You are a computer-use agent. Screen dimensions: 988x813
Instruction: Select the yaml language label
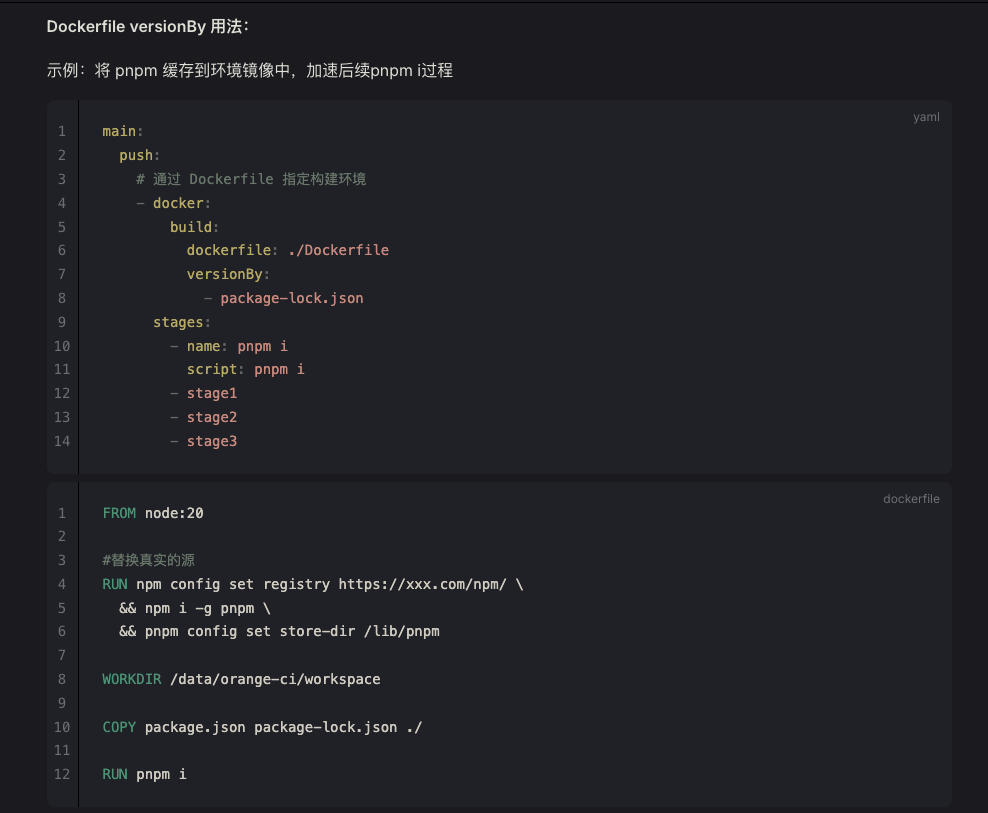coord(926,117)
